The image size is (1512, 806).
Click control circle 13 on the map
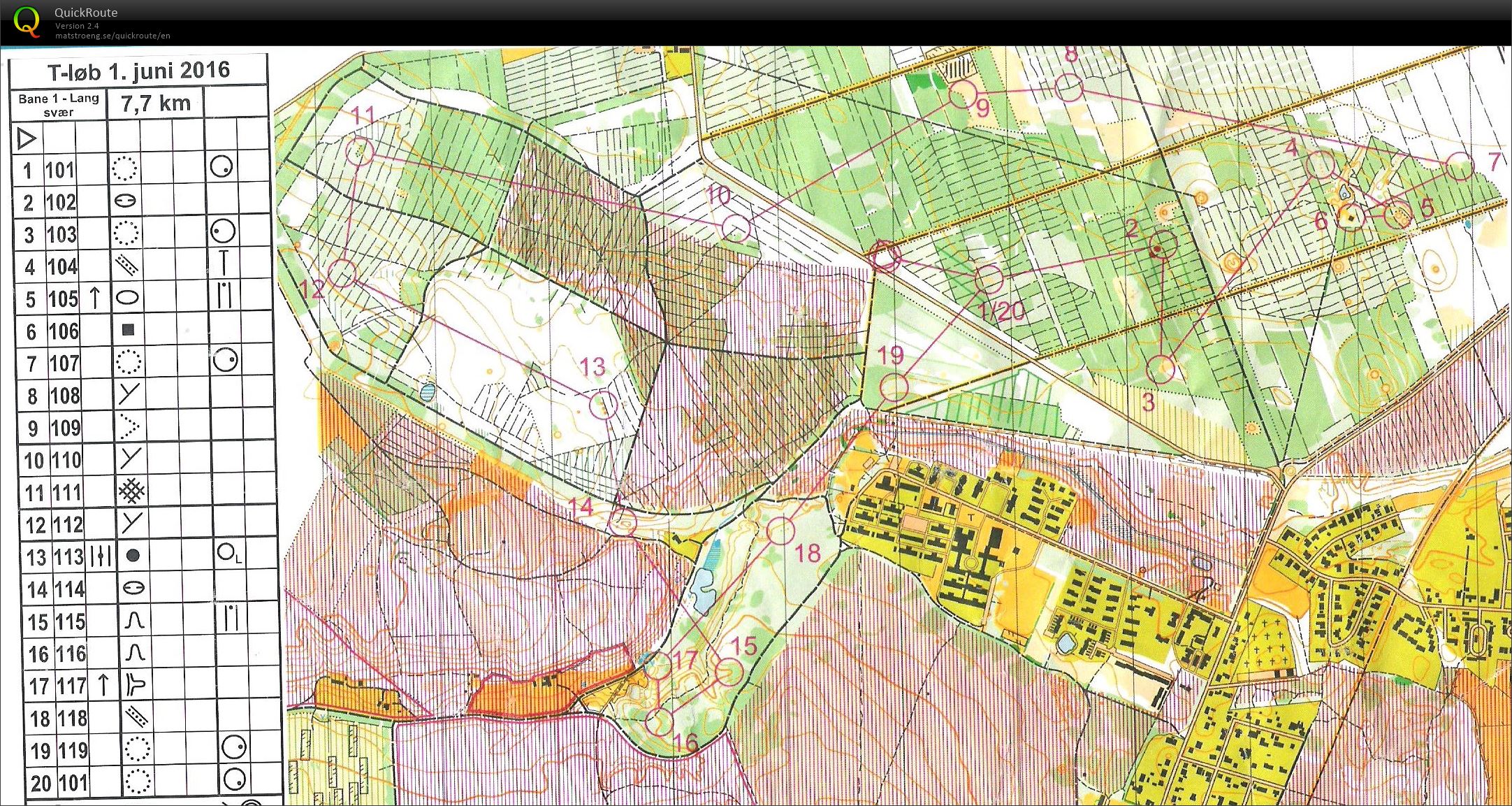(x=604, y=405)
